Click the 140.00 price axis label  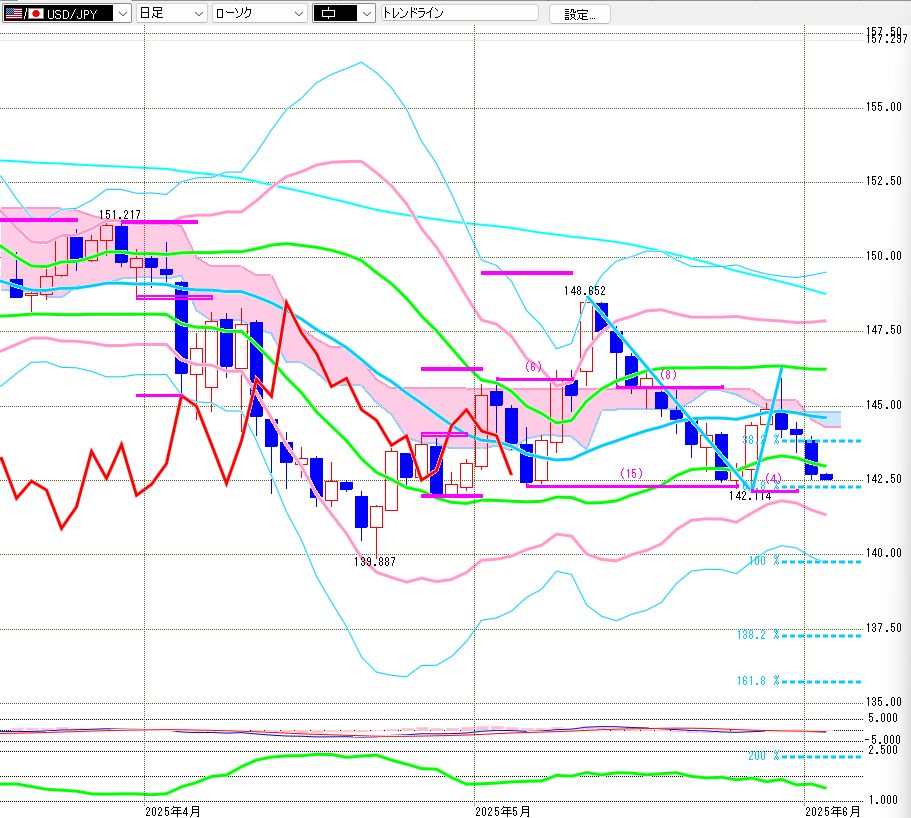pos(884,554)
